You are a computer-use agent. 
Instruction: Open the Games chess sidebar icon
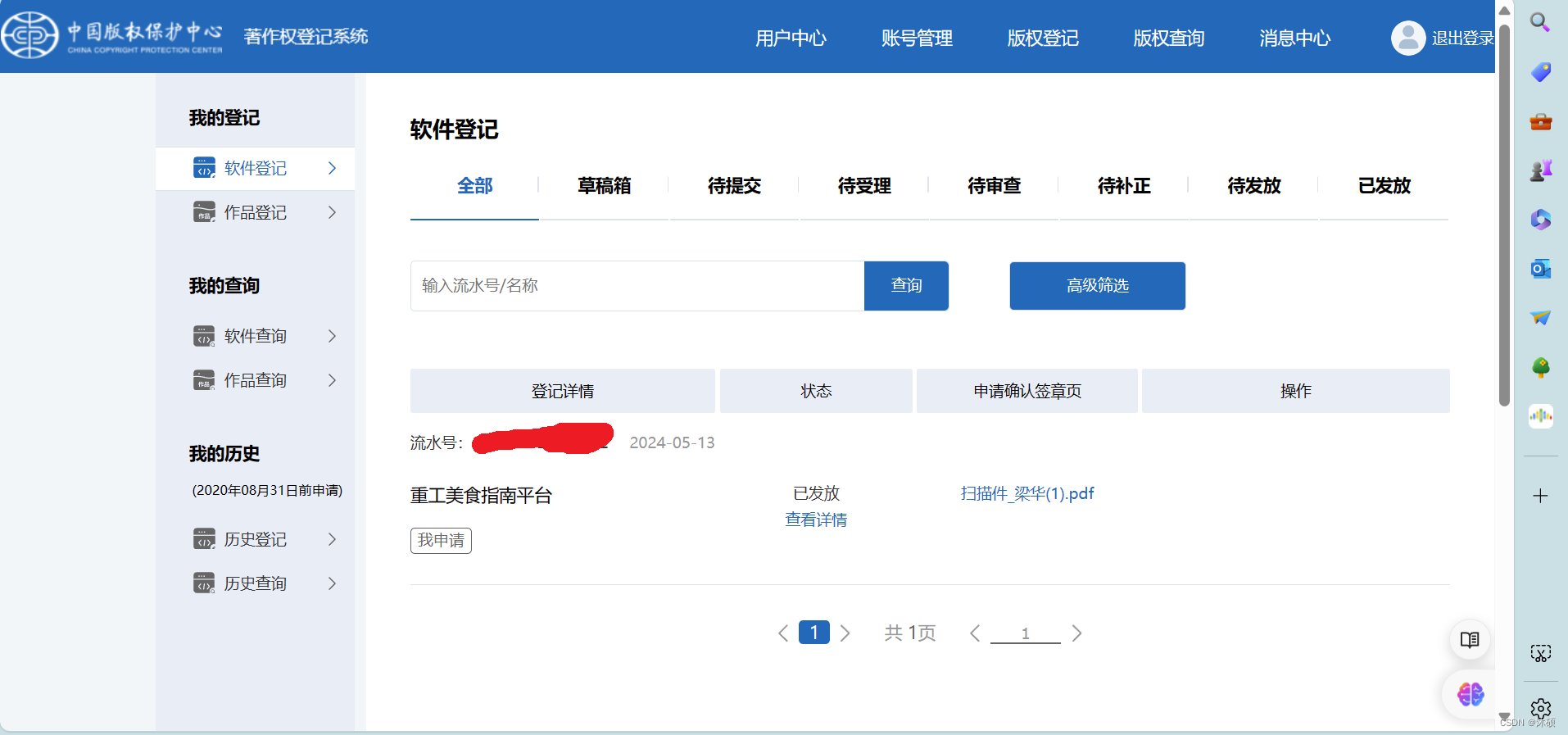(1540, 170)
